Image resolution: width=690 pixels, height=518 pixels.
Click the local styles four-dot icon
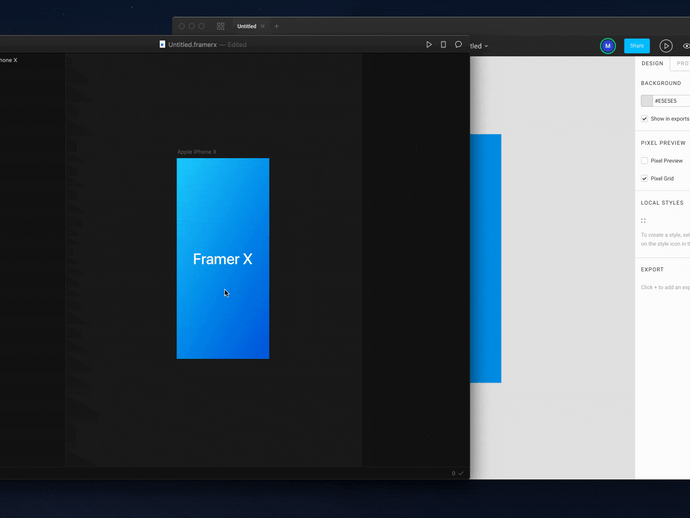click(x=643, y=220)
